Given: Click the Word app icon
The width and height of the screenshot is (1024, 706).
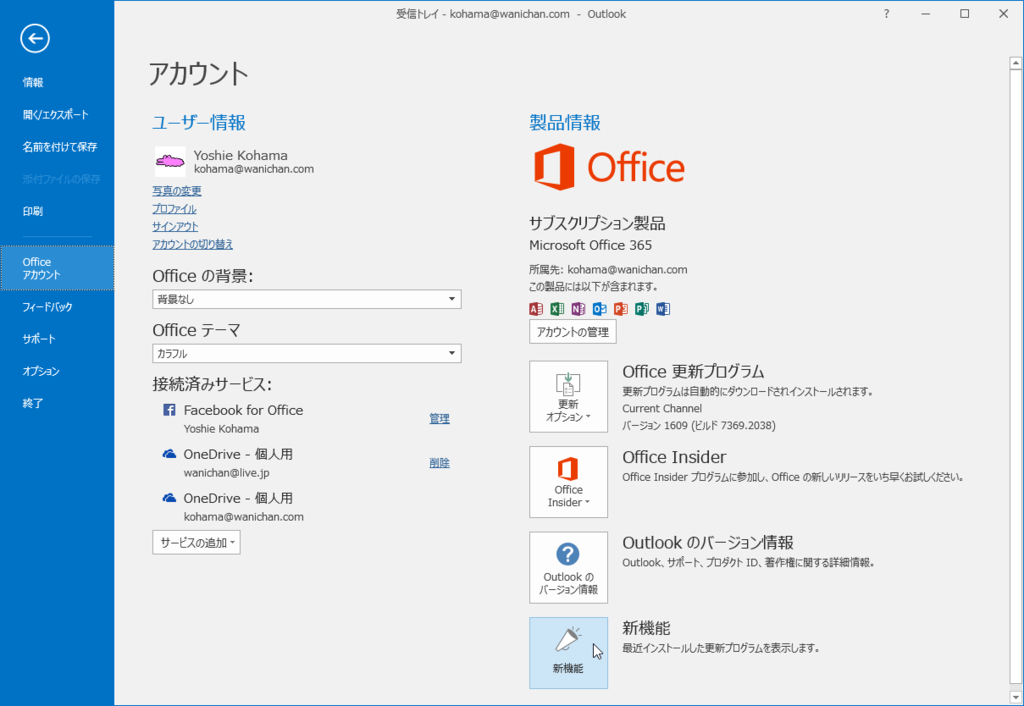Looking at the screenshot, I should pyautogui.click(x=663, y=309).
